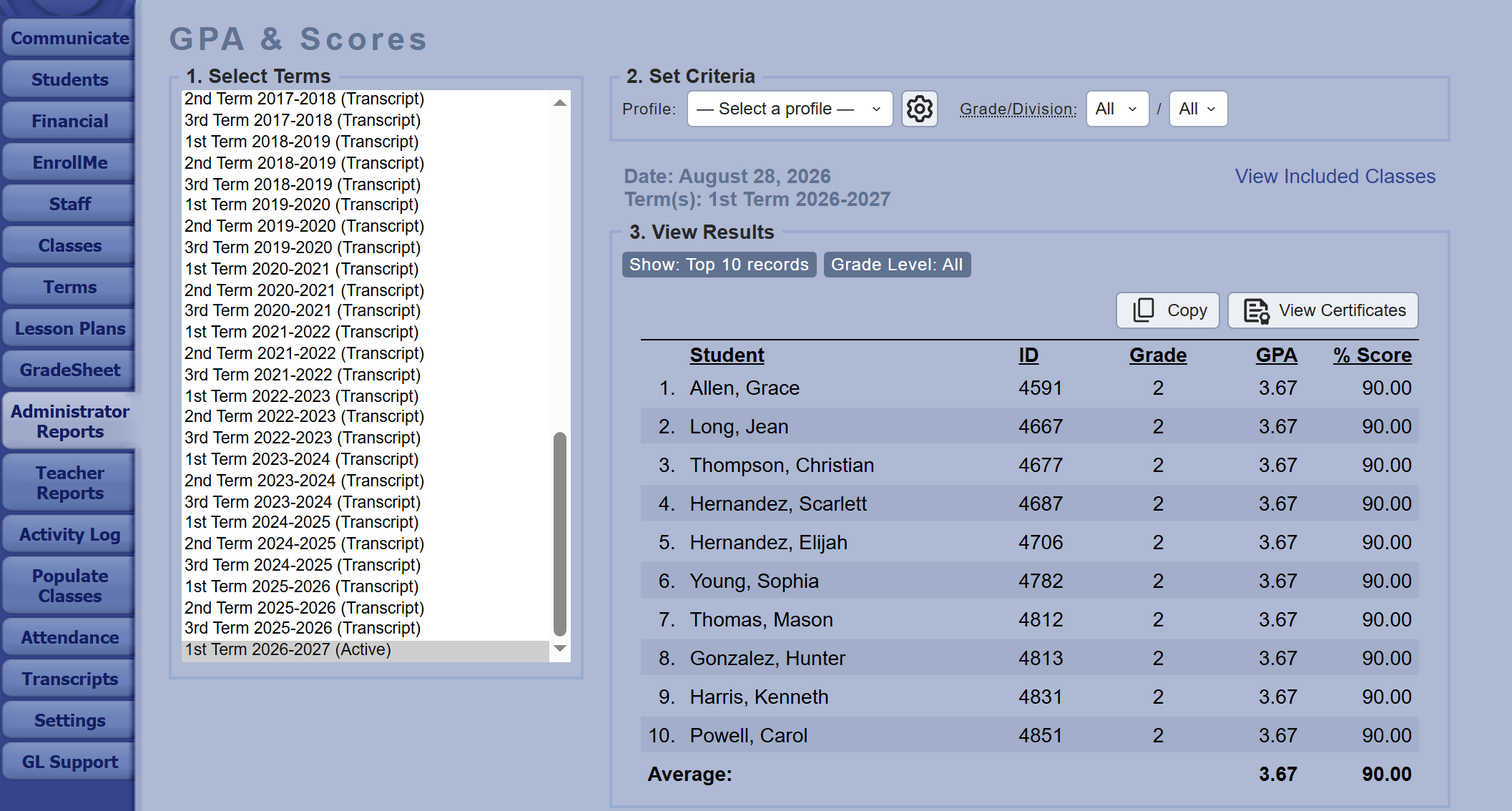Viewport: 1512px width, 811px height.
Task: Click the Show: Top 10 records filter
Action: pyautogui.click(x=719, y=265)
